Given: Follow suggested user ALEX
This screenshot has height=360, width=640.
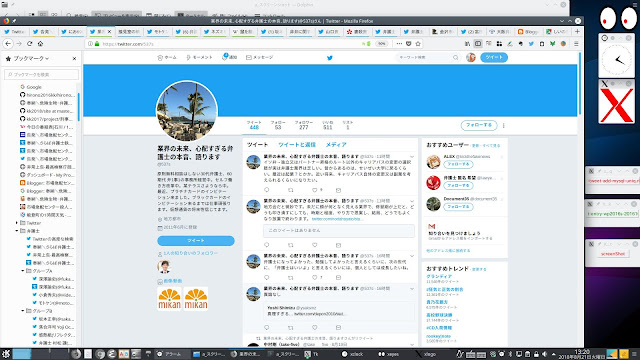Looking at the screenshot, I should tap(458, 164).
